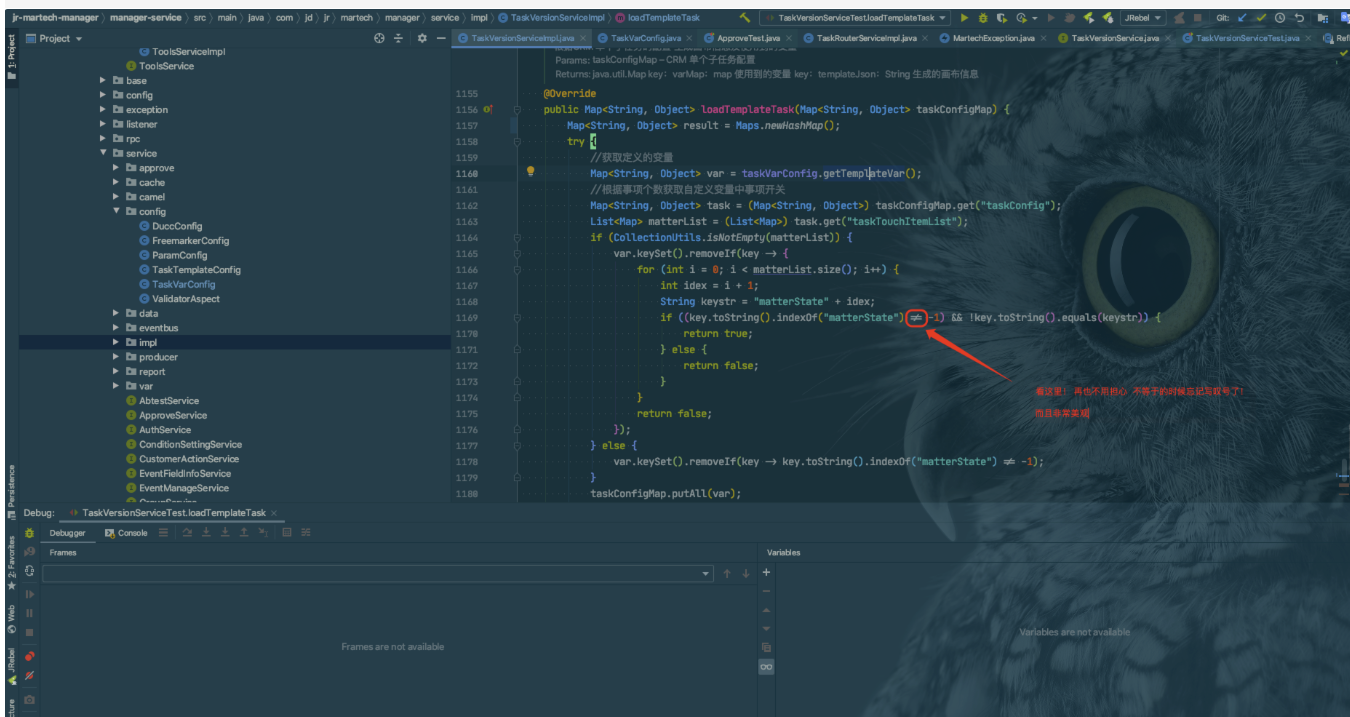Run TaskVersionServiceTest with the green play icon
Viewport: 1350px width, 717px height.
pos(964,18)
